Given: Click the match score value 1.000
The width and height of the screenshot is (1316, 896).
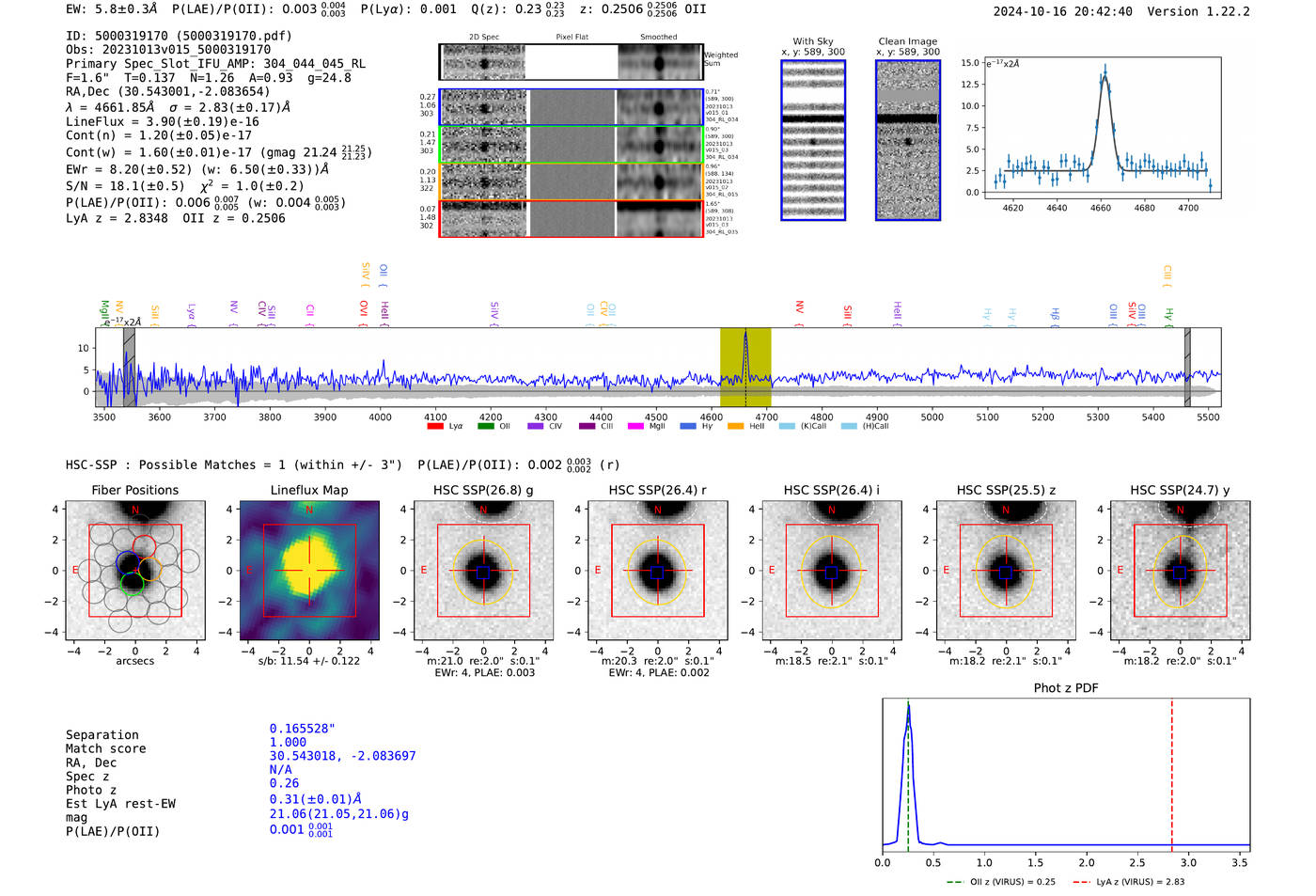Looking at the screenshot, I should [288, 742].
